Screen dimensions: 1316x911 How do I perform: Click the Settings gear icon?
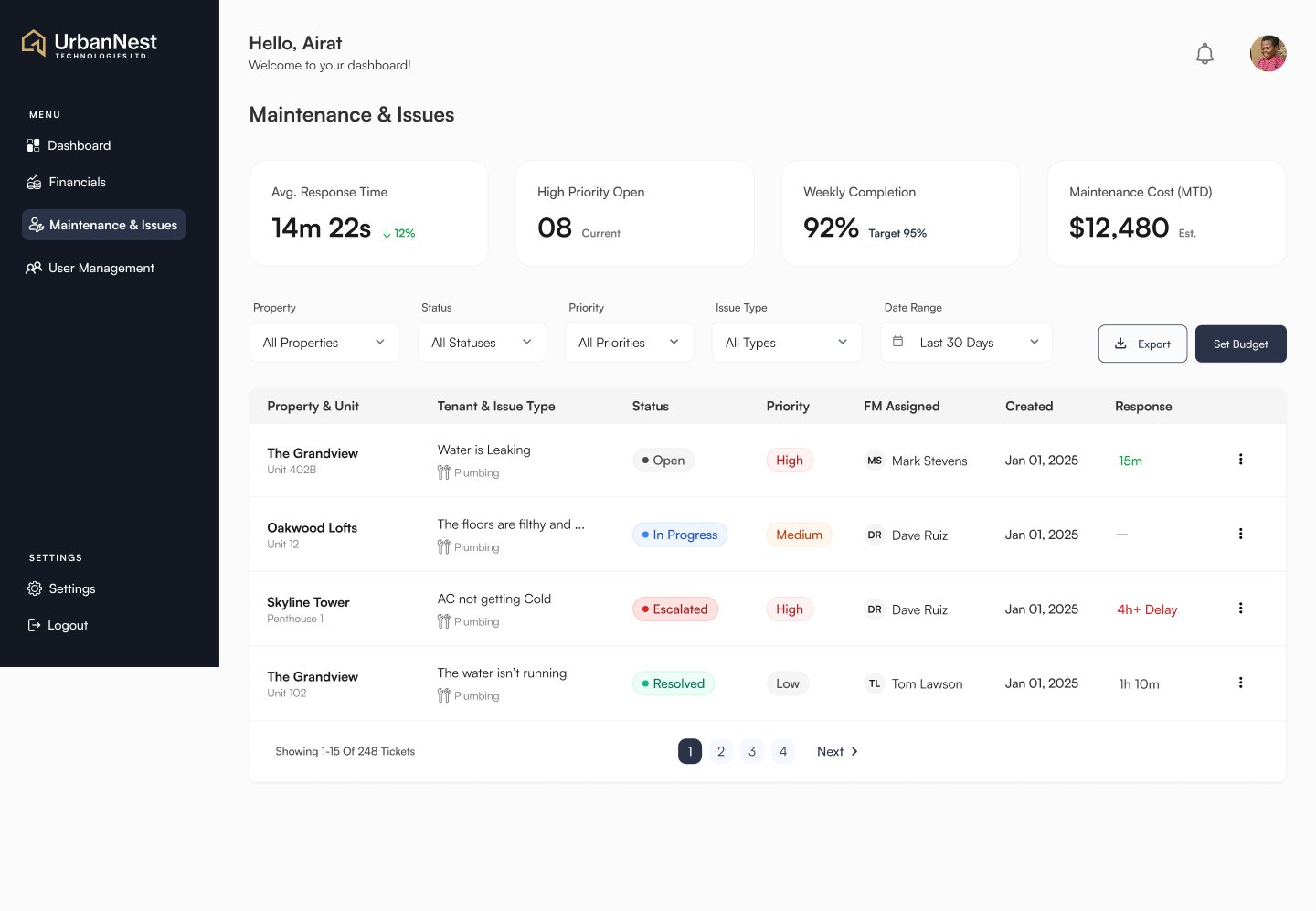pyautogui.click(x=35, y=588)
